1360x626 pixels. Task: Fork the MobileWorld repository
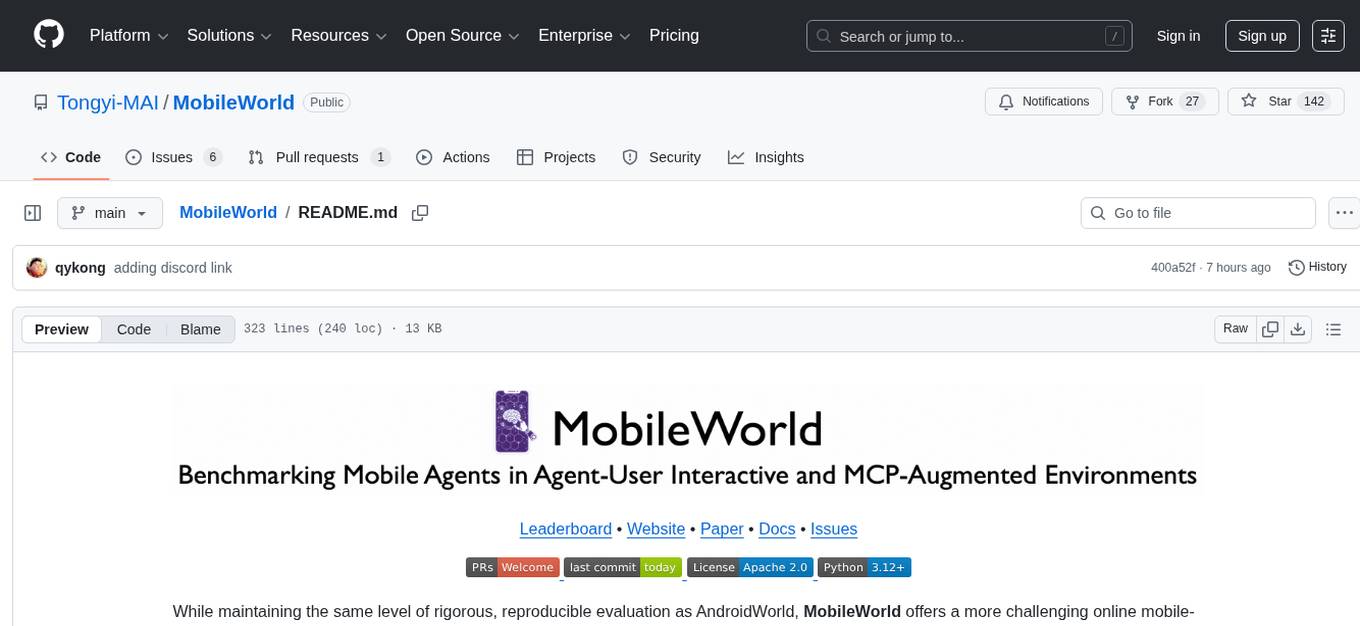1154,101
